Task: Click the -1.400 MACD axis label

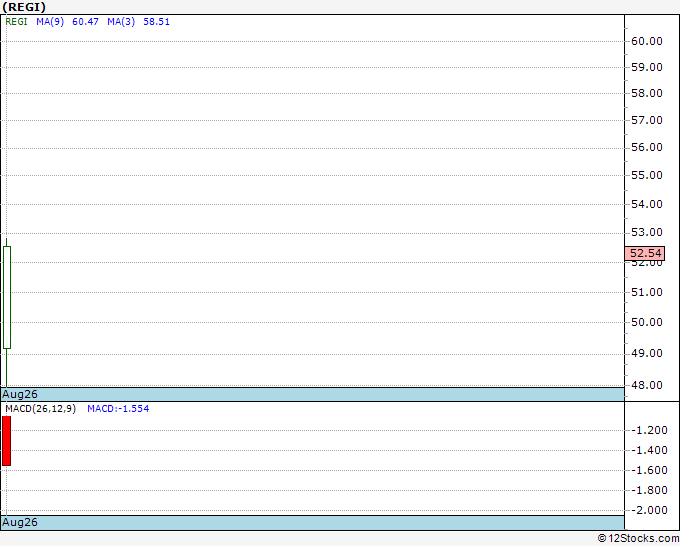Action: coord(649,450)
